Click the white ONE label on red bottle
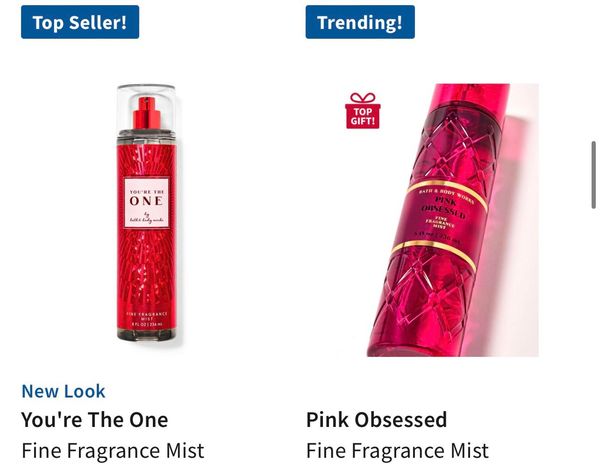This screenshot has height=469, width=600. (x=147, y=202)
